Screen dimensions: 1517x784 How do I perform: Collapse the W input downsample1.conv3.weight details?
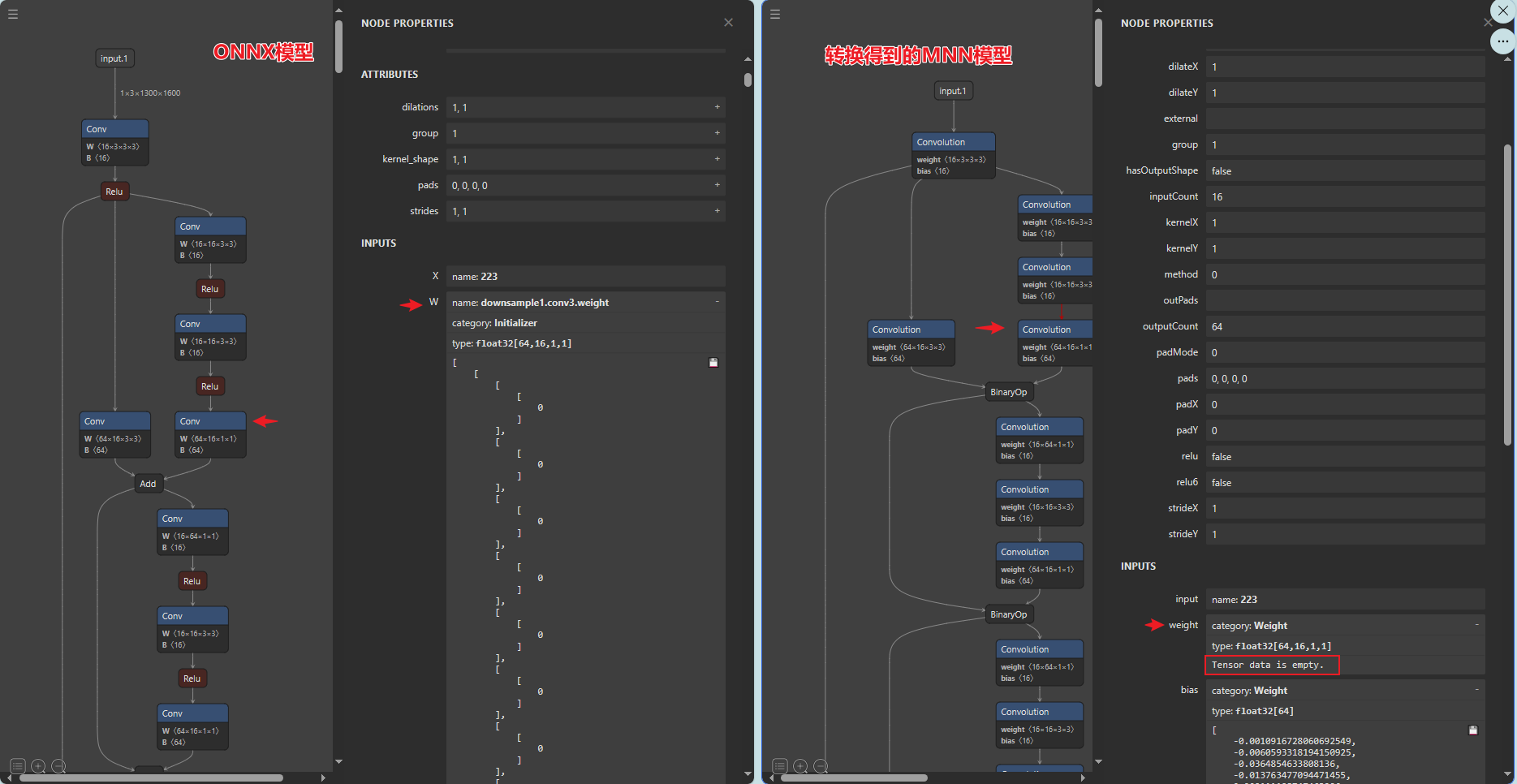click(717, 302)
